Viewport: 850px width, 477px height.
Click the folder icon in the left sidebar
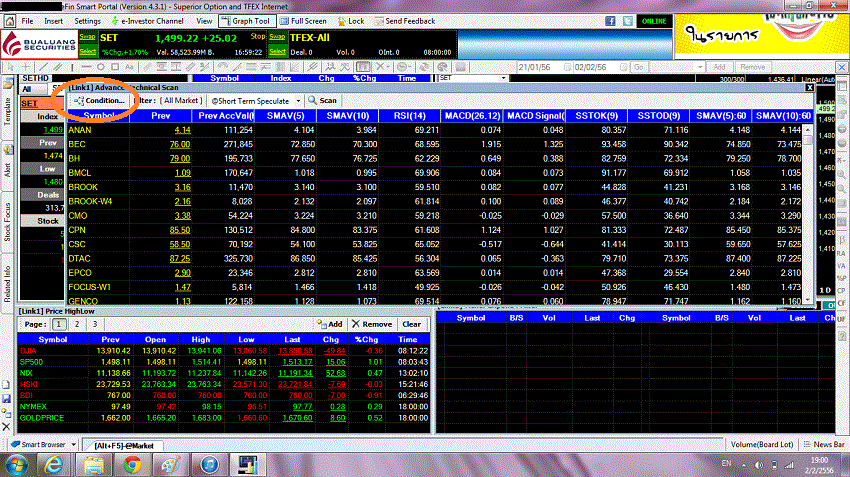pos(8,83)
